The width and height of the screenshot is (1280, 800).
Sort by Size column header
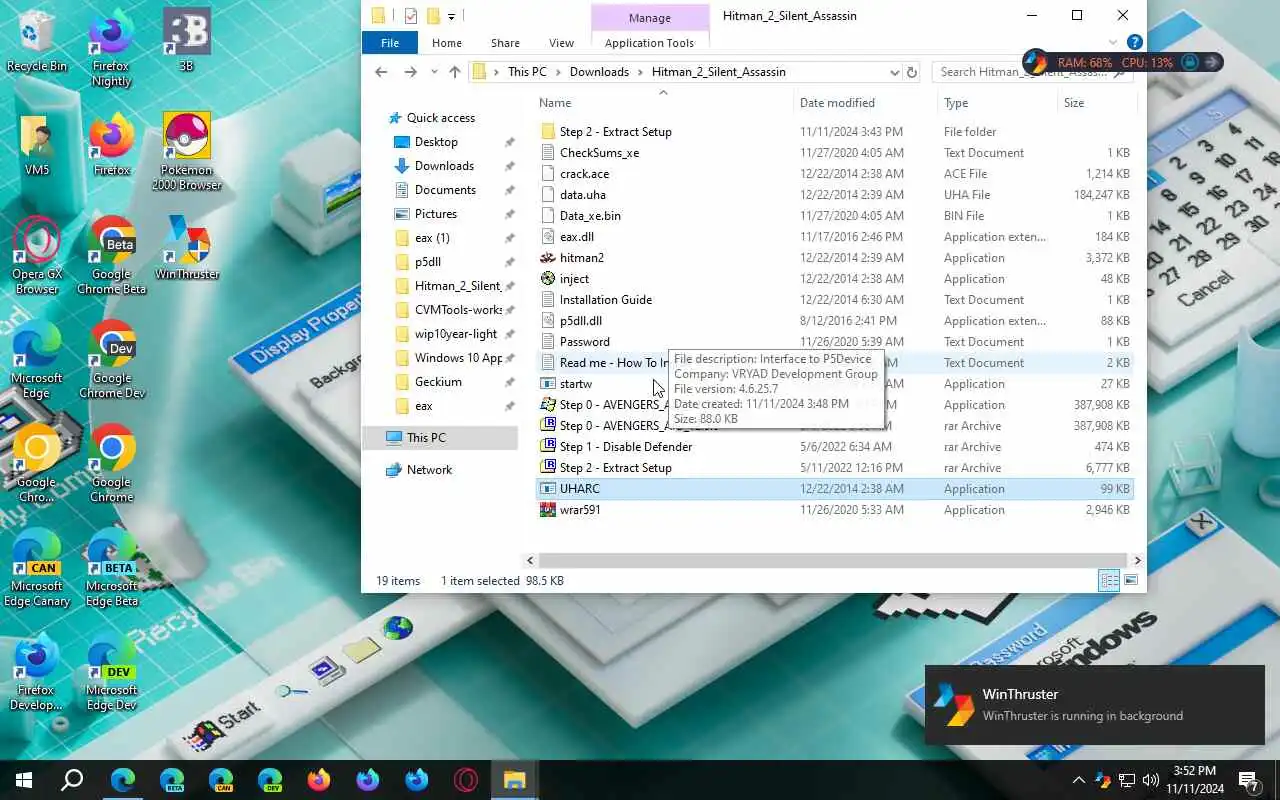(1097, 103)
